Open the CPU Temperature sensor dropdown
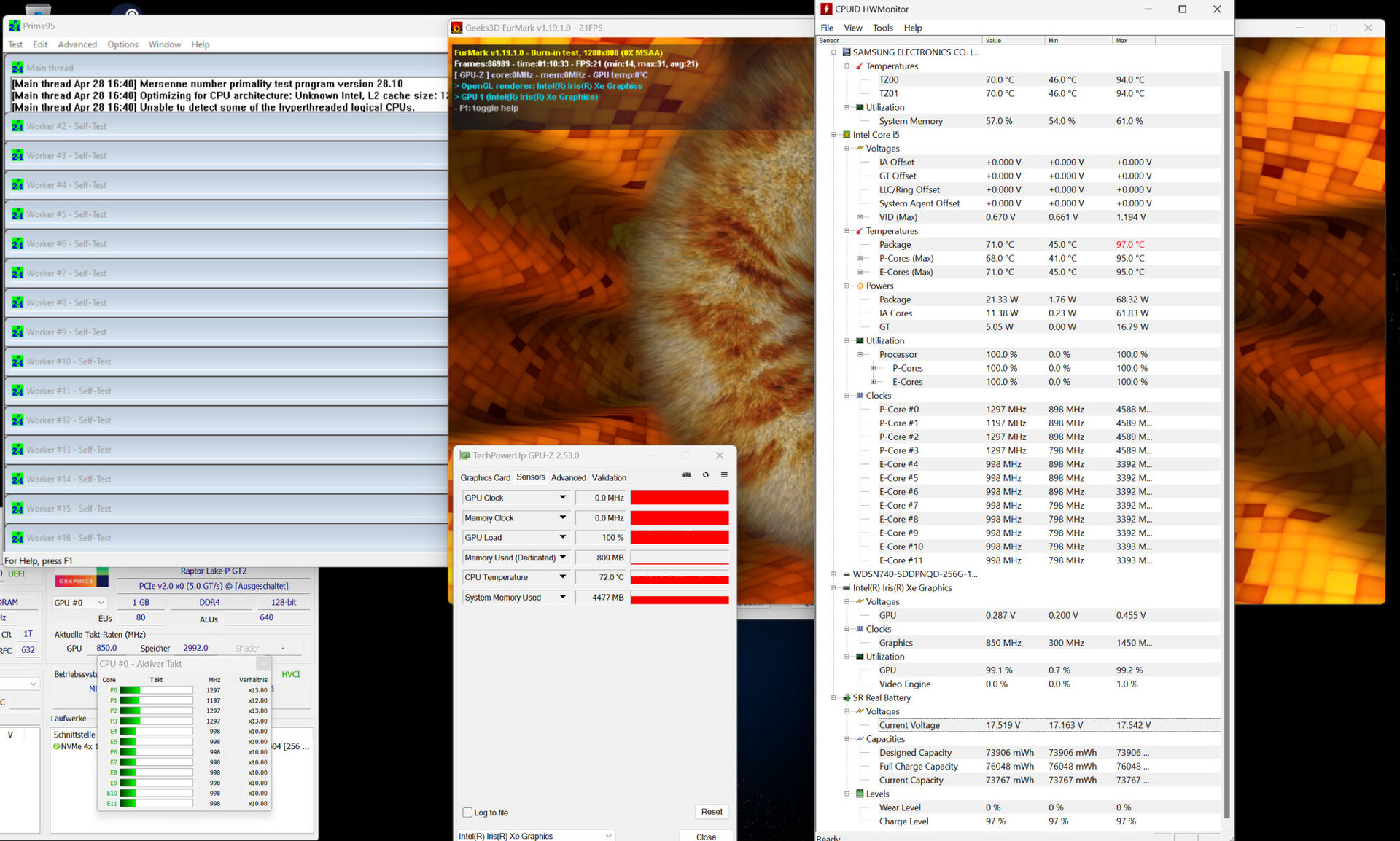This screenshot has height=841, width=1400. (563, 577)
